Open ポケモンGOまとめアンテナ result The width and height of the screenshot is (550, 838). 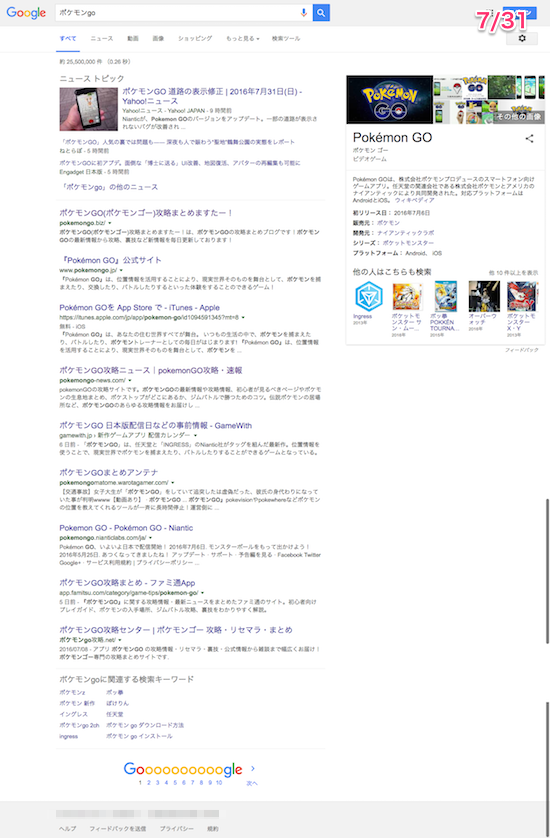[109, 472]
